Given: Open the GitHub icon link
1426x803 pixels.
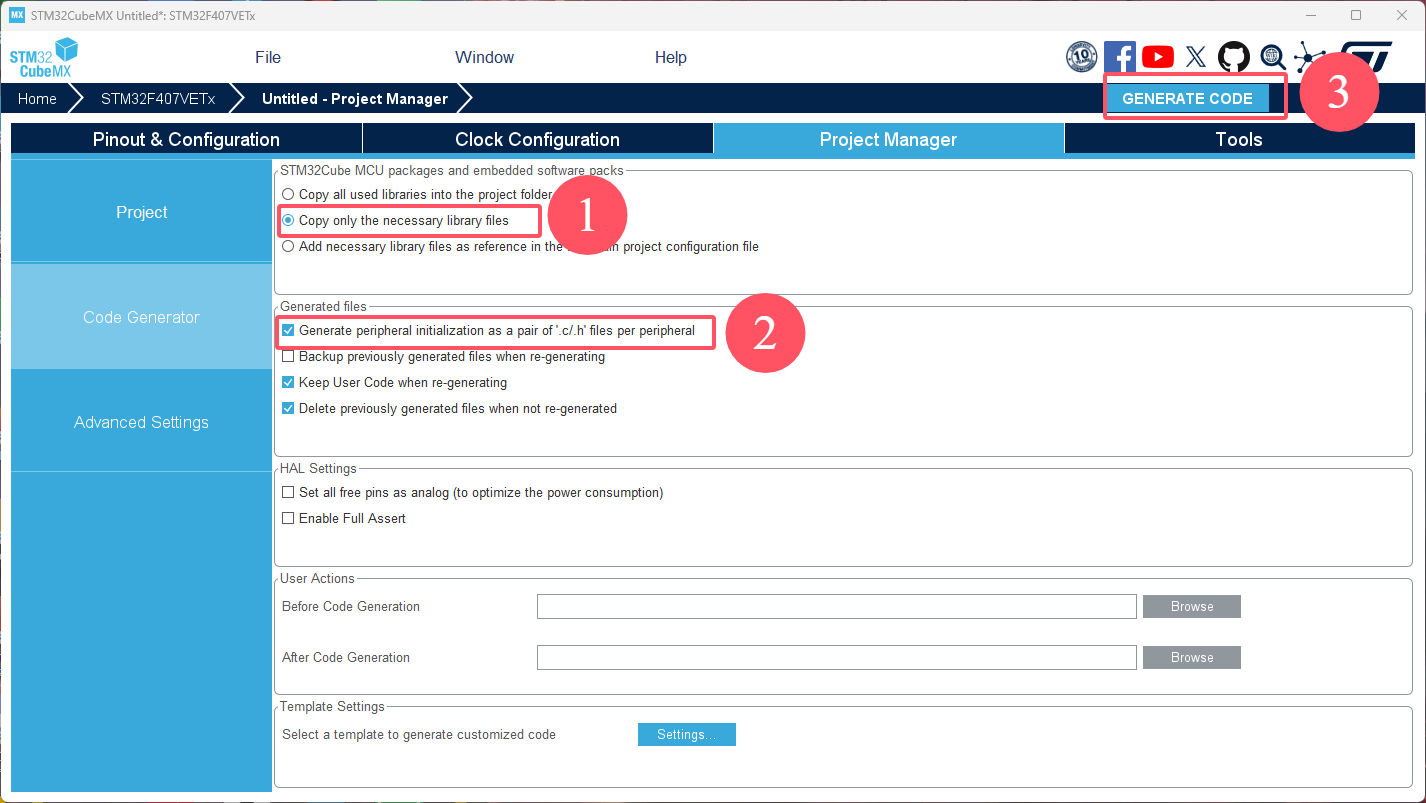Looking at the screenshot, I should tap(1234, 57).
